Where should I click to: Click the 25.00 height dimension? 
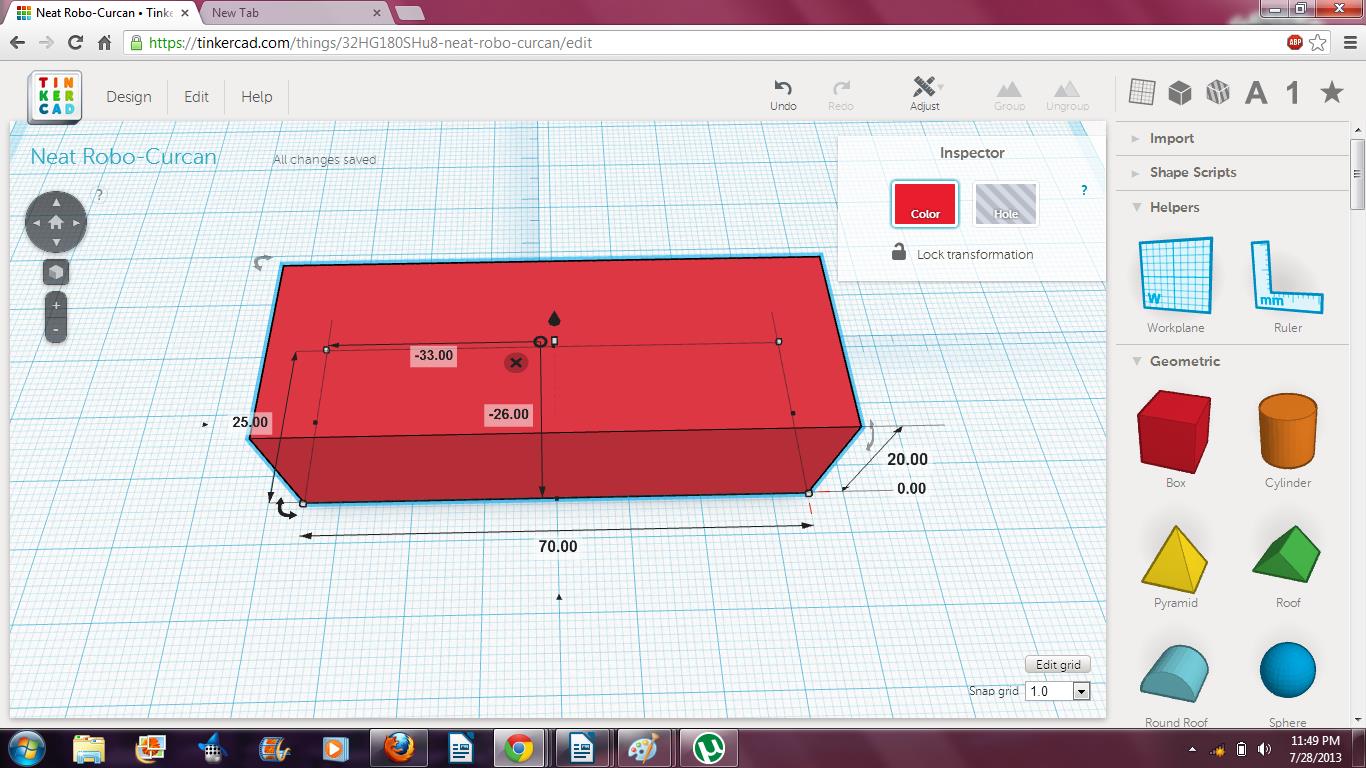[250, 422]
